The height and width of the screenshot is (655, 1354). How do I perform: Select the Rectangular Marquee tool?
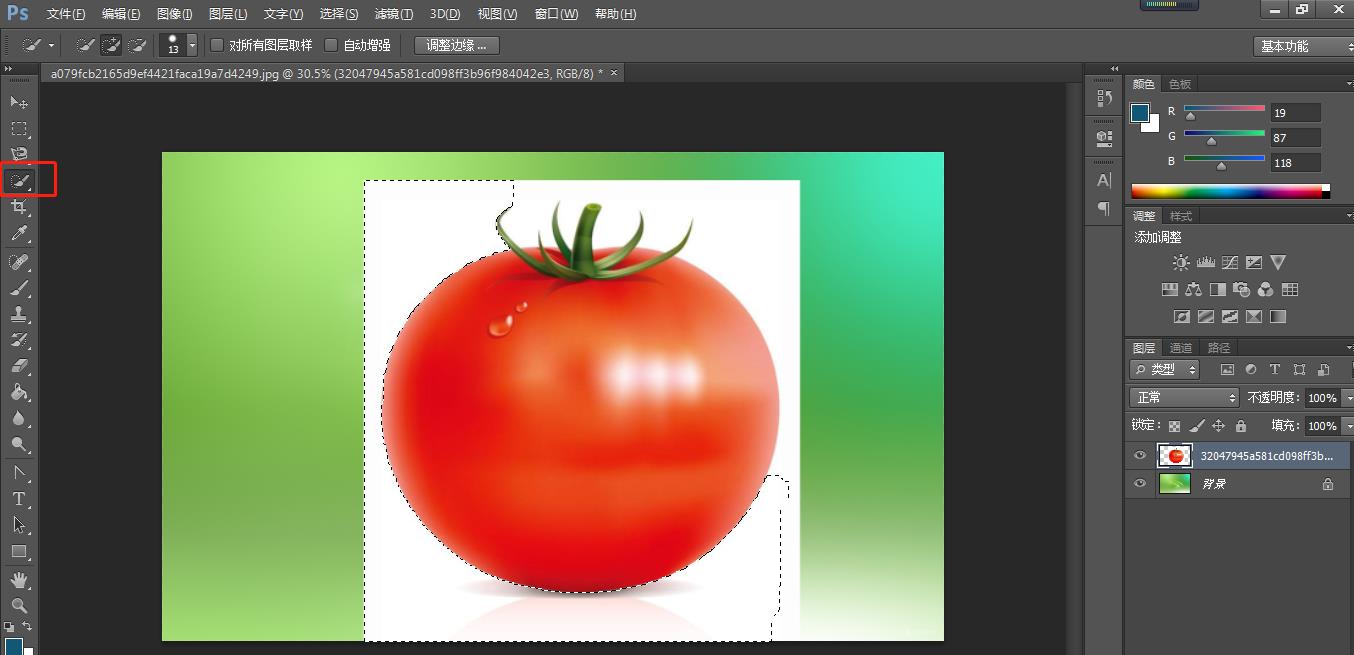[x=19, y=129]
